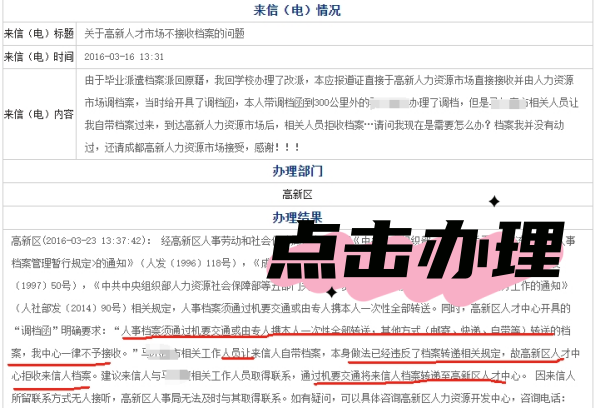Click the underlined text "本身做法已经违反了档案转递相关规定"
600x408 pixels.
click(x=416, y=353)
